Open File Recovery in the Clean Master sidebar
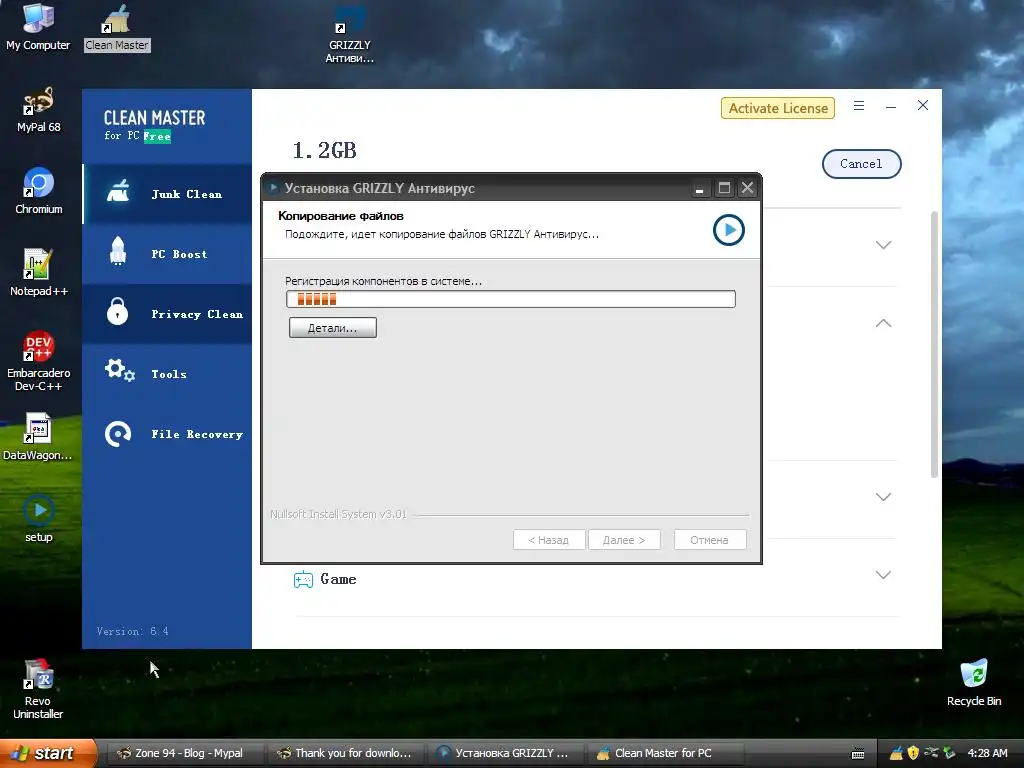The image size is (1024, 768). point(167,434)
